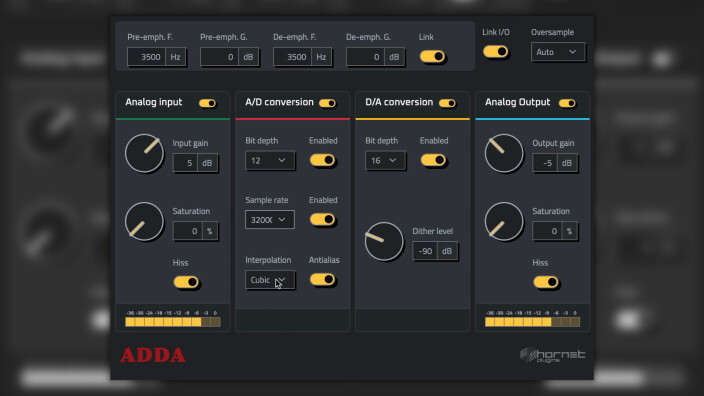Open the Sample rate dropdown

(270, 220)
